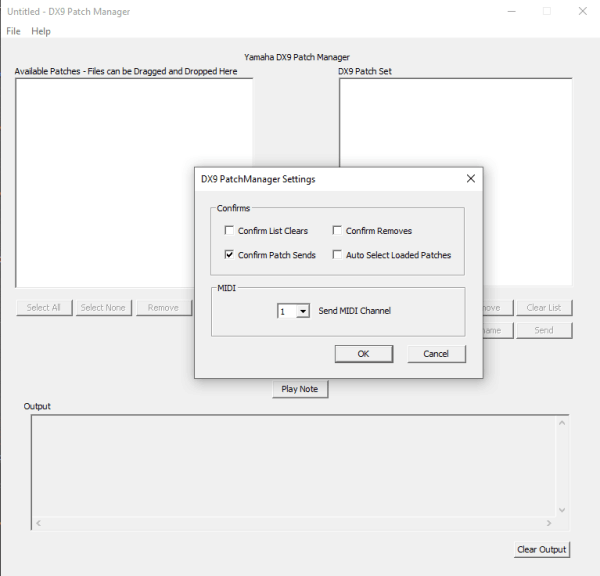Toggle the Confirm Removes checkbox
Image resolution: width=600 pixels, height=576 pixels.
(338, 231)
